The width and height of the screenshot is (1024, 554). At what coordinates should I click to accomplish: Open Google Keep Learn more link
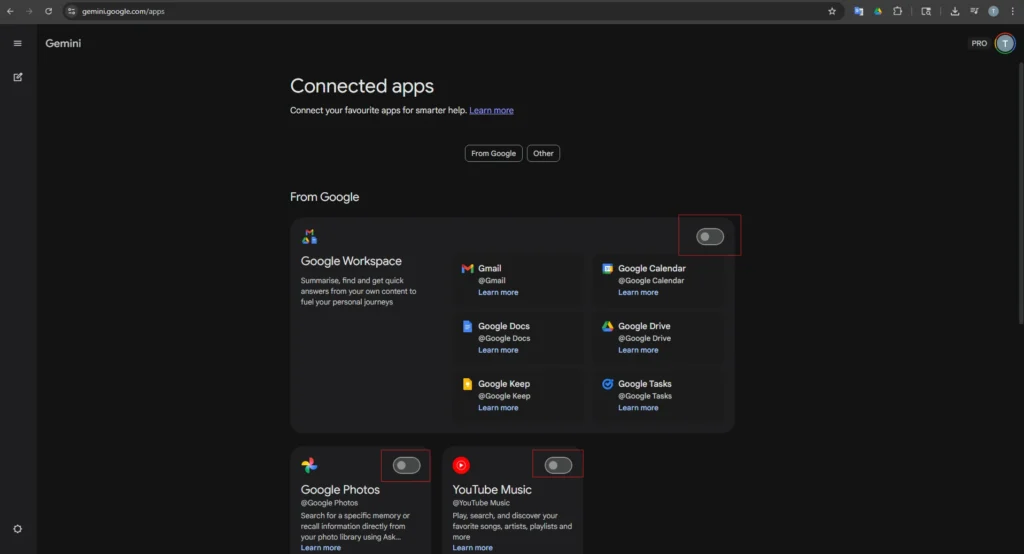pos(498,408)
